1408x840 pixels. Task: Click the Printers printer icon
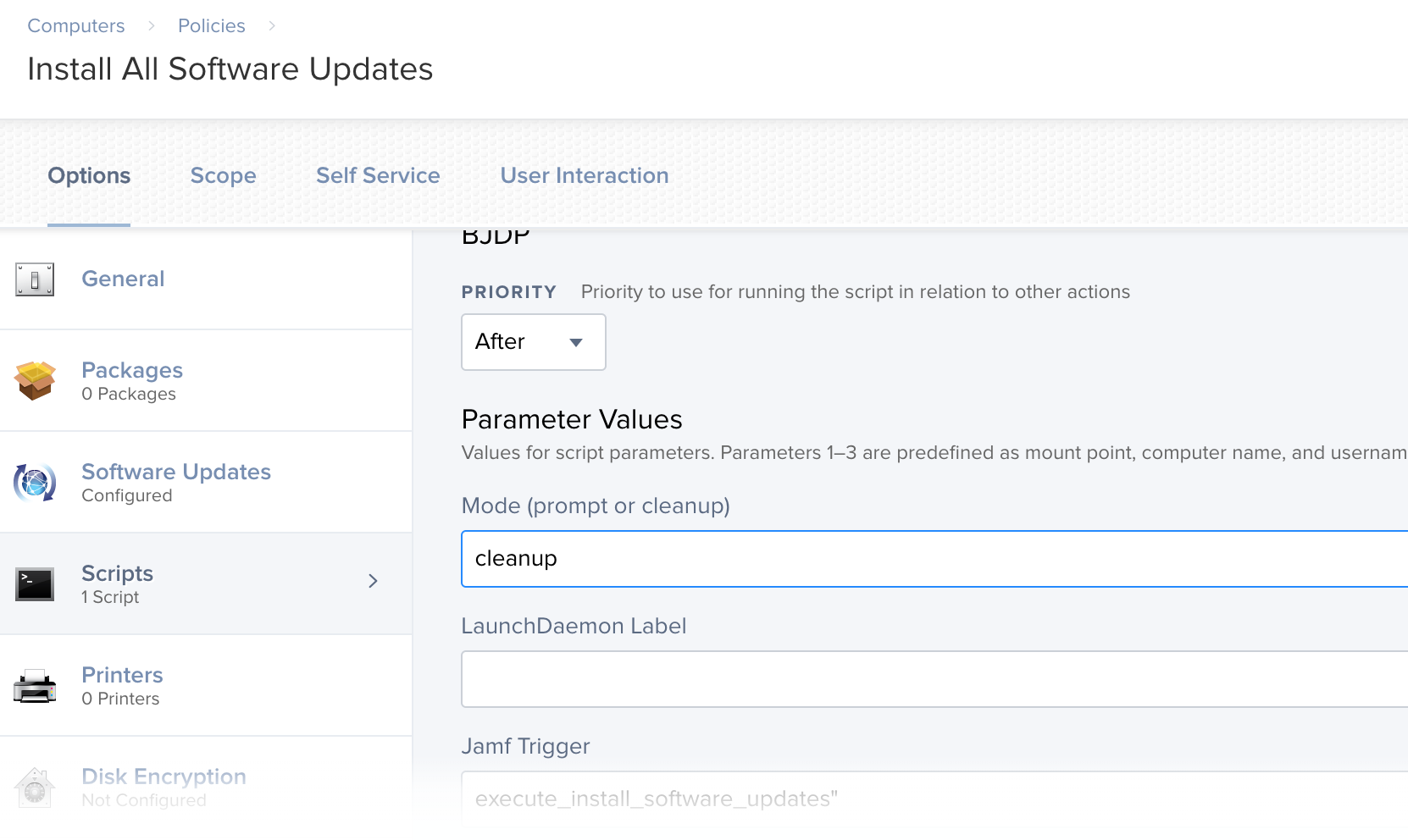[x=35, y=686]
